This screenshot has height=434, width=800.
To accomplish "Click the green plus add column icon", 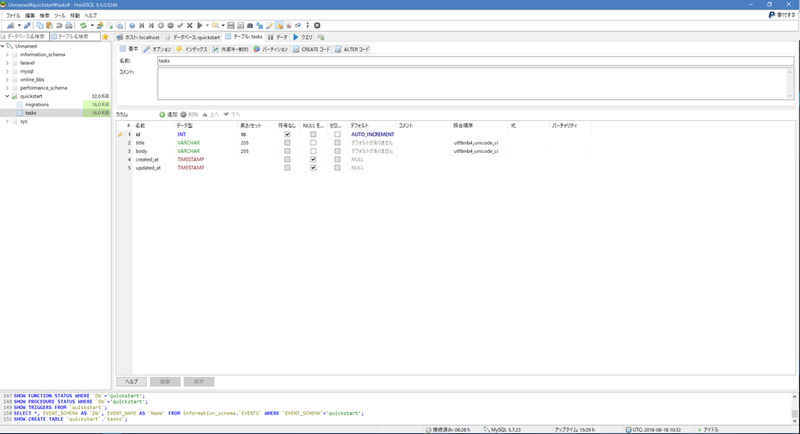I will coord(162,115).
